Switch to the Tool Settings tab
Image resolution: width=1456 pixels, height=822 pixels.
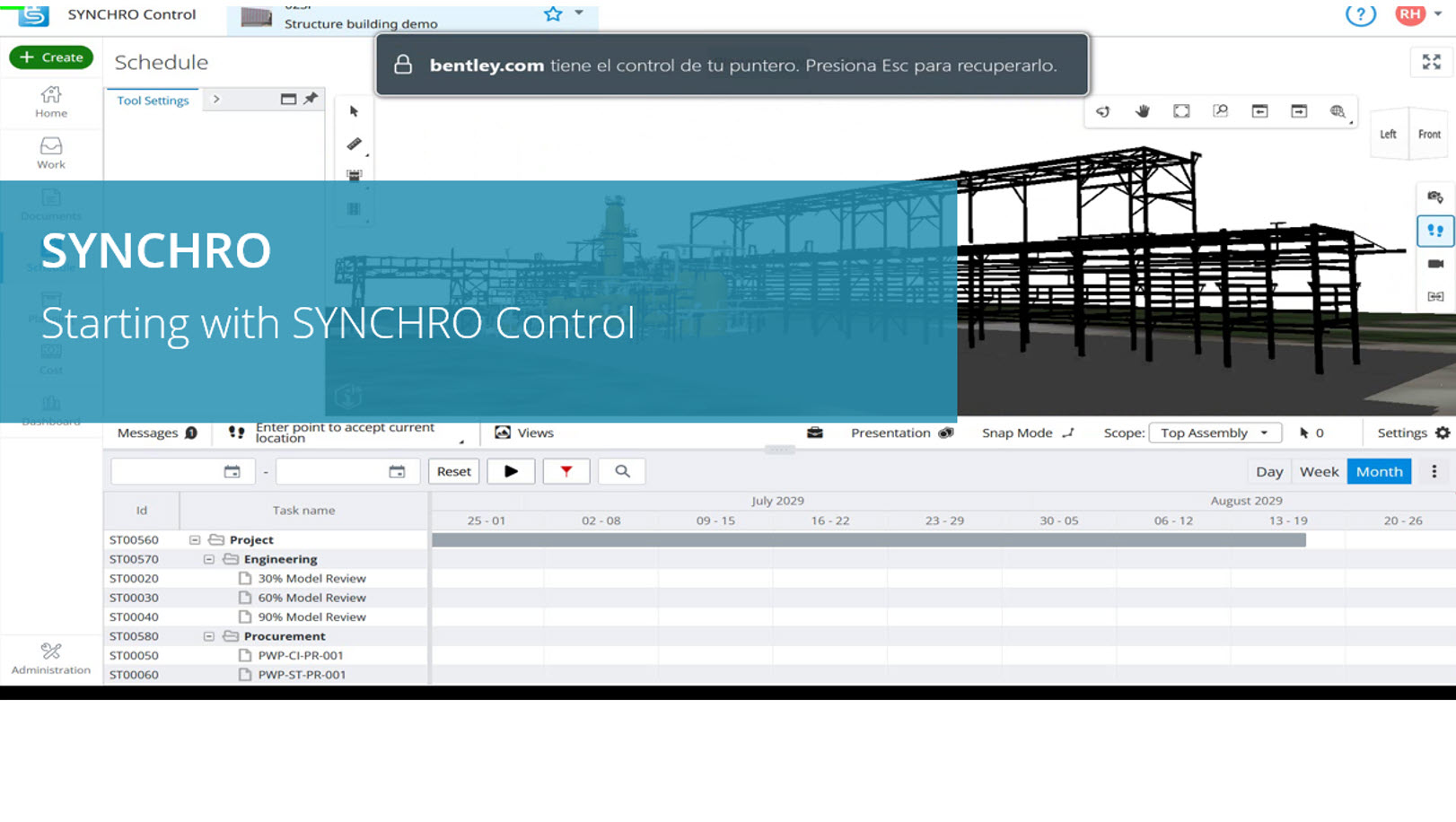pos(153,101)
